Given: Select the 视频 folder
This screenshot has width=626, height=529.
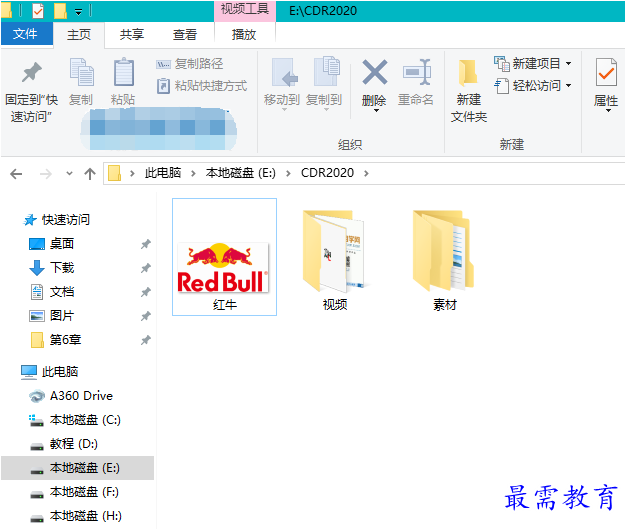Looking at the screenshot, I should point(335,260).
